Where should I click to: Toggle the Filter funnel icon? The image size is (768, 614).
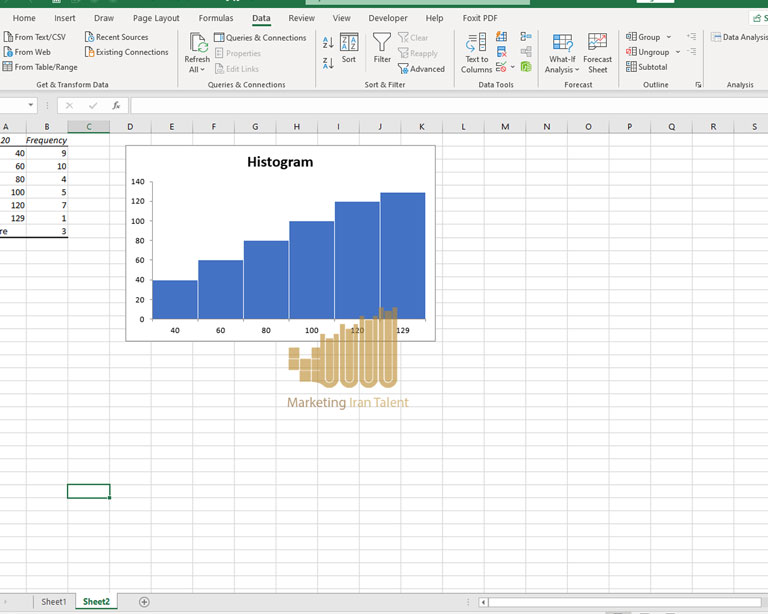(382, 44)
